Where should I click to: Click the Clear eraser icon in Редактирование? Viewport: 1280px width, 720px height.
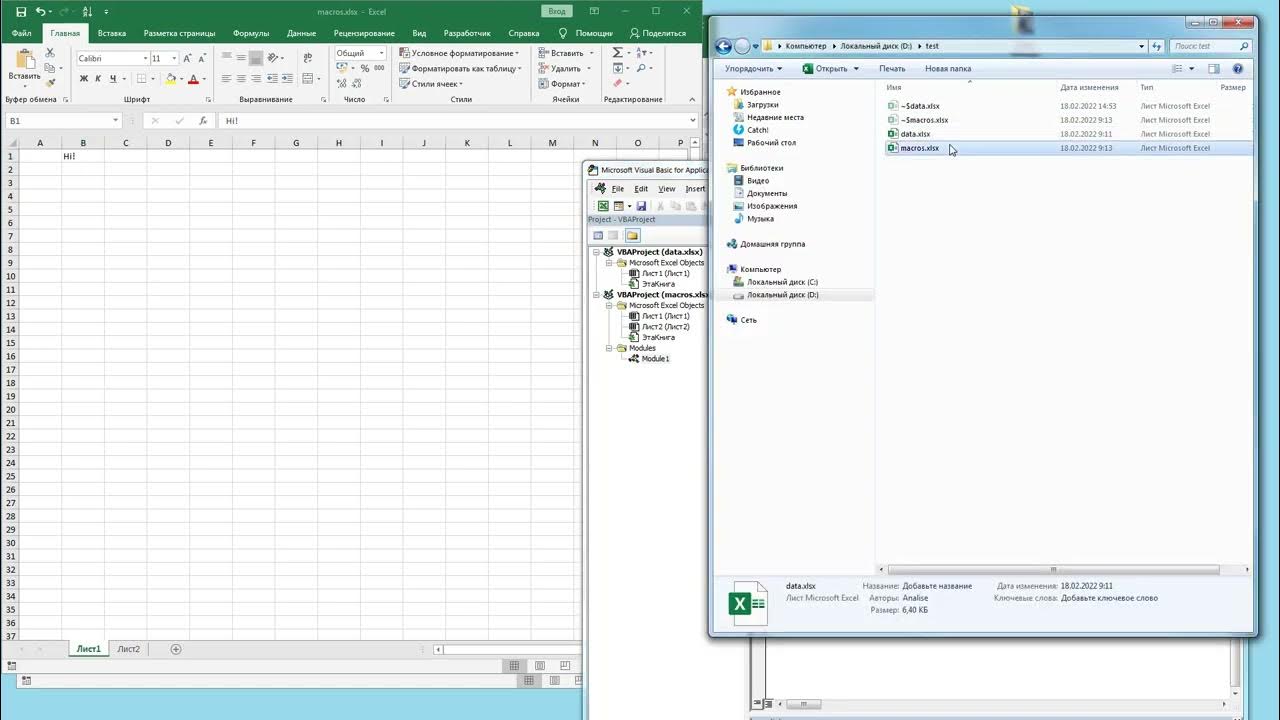coord(617,83)
